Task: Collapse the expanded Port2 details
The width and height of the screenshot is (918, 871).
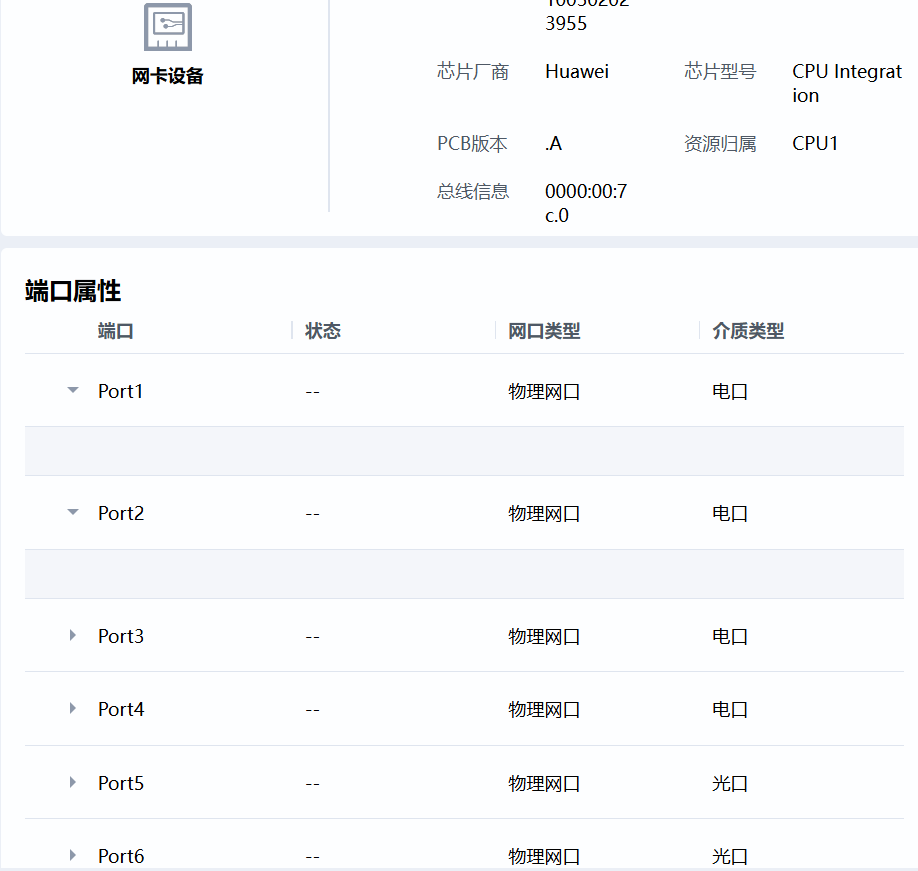Action: pyautogui.click(x=73, y=513)
